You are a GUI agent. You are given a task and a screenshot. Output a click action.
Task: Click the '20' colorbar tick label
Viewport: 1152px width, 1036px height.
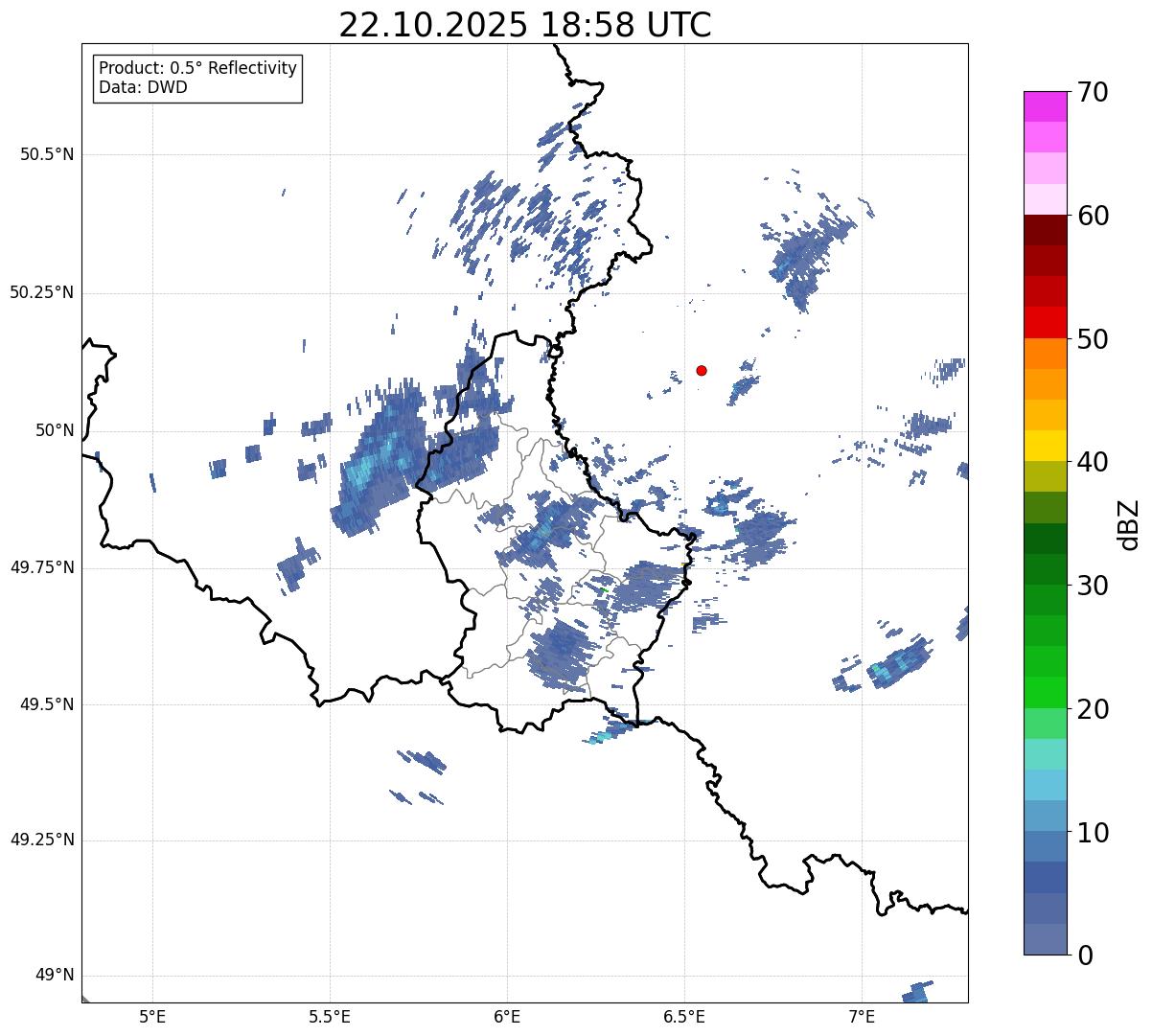coord(1093,709)
